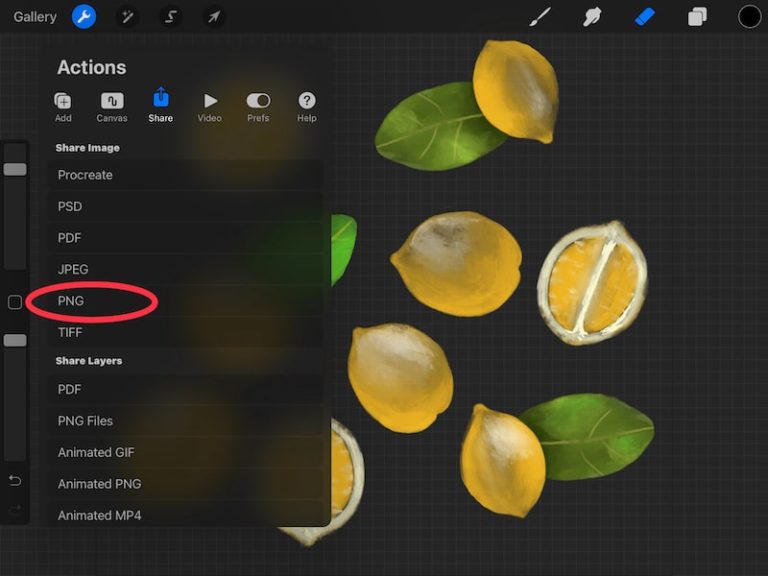Open the Actions wrench menu
The image size is (768, 576).
click(x=84, y=17)
